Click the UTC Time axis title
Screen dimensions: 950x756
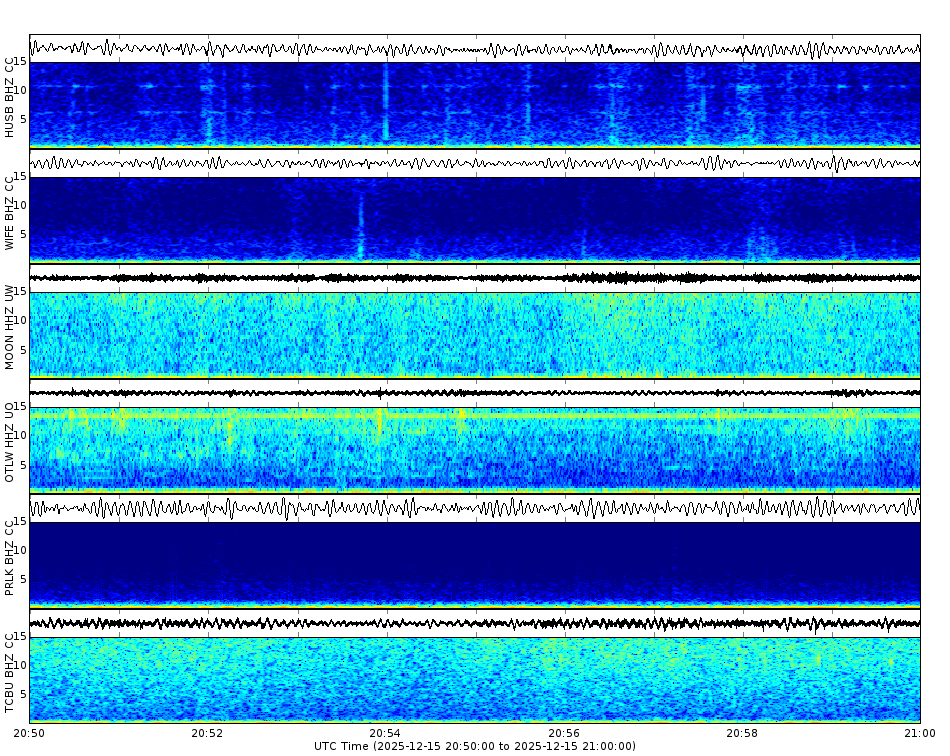[x=475, y=746]
